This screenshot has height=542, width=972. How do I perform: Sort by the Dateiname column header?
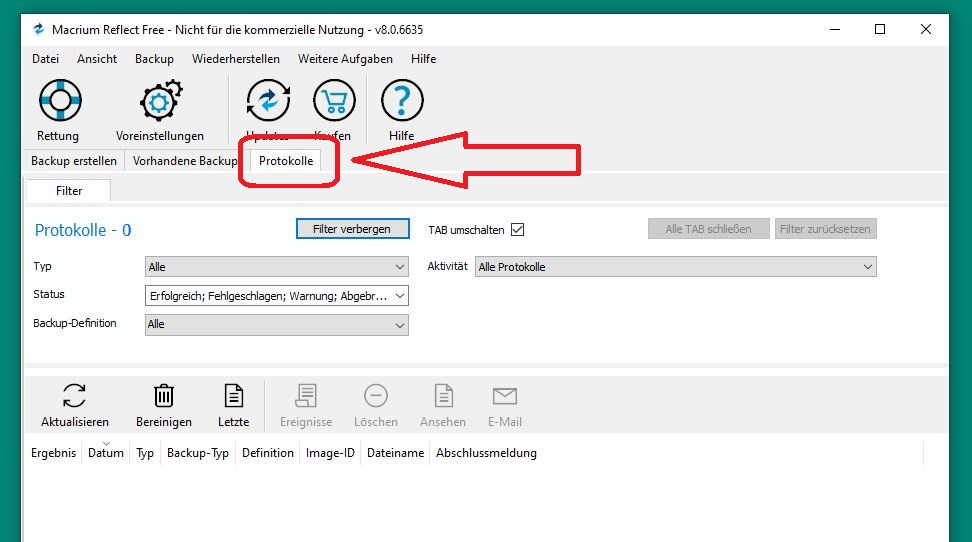point(395,453)
